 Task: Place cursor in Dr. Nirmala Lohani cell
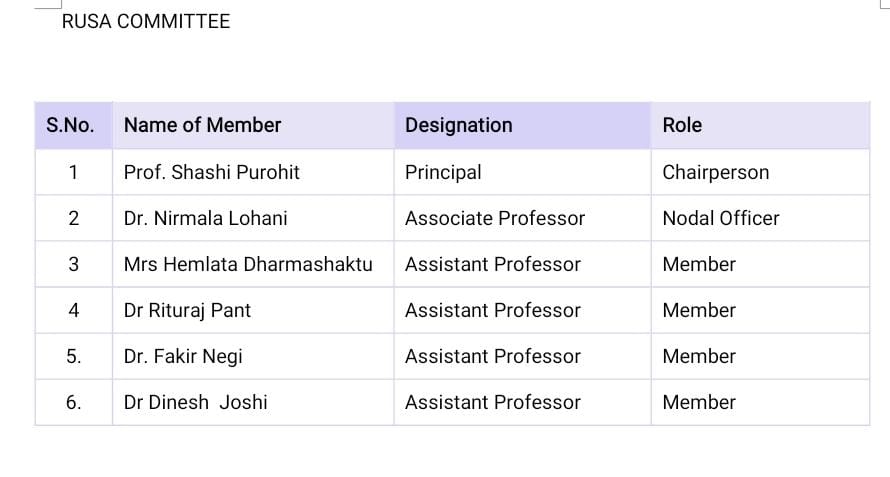tap(253, 218)
